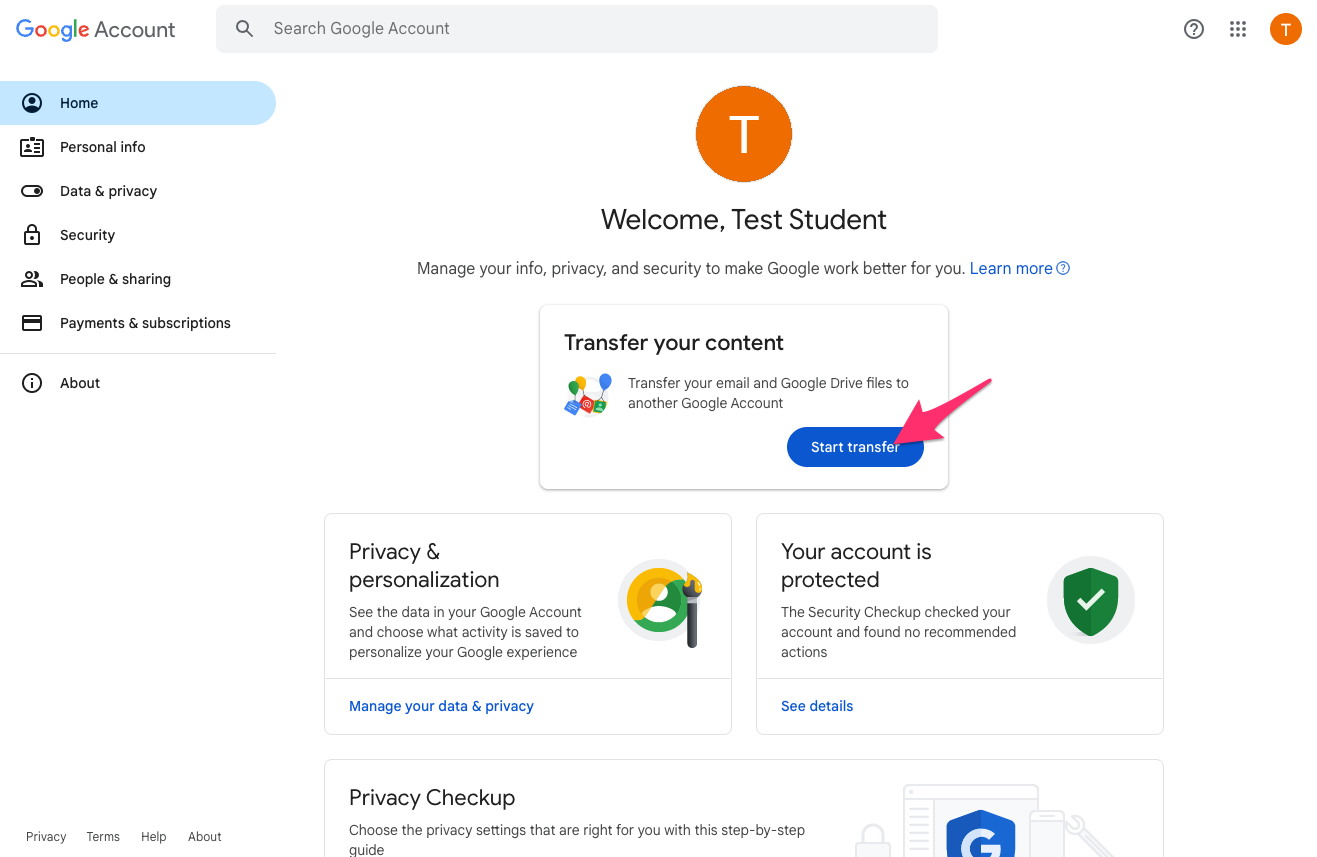Screen dimensions: 1317x857
Task: Open About in the sidebar
Action: [x=138, y=383]
